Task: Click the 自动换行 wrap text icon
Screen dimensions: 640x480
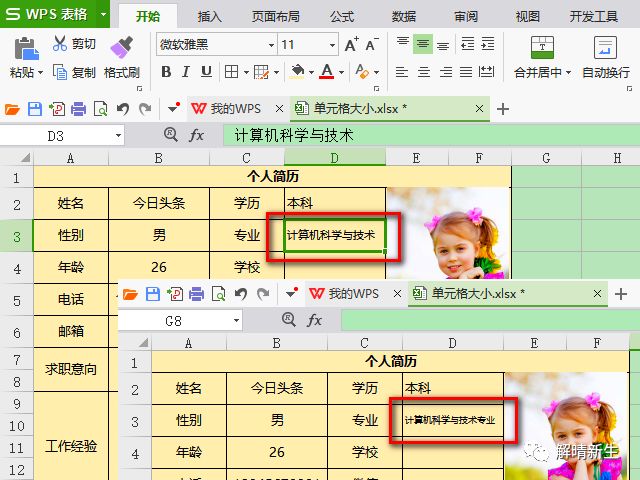Action: click(605, 47)
